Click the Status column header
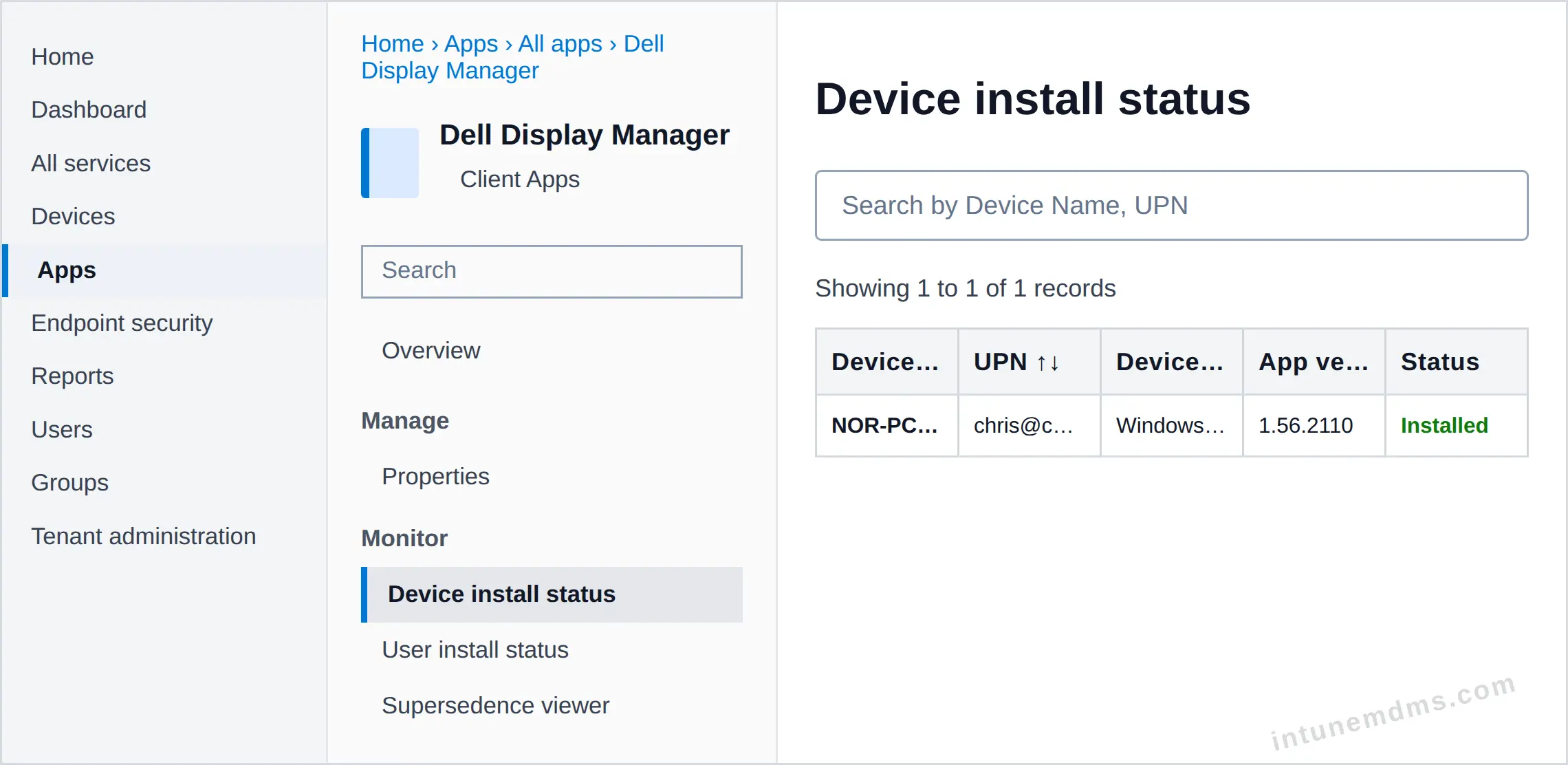Screen dimensions: 1568x765 point(1456,362)
